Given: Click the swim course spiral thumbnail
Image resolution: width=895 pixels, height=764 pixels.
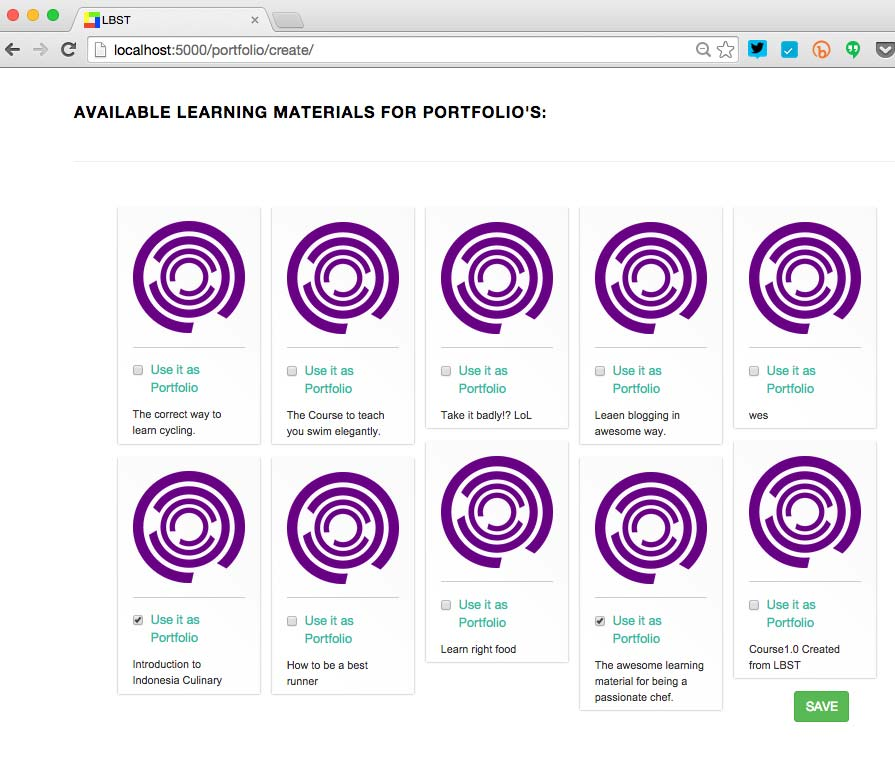Looking at the screenshot, I should pyautogui.click(x=343, y=278).
